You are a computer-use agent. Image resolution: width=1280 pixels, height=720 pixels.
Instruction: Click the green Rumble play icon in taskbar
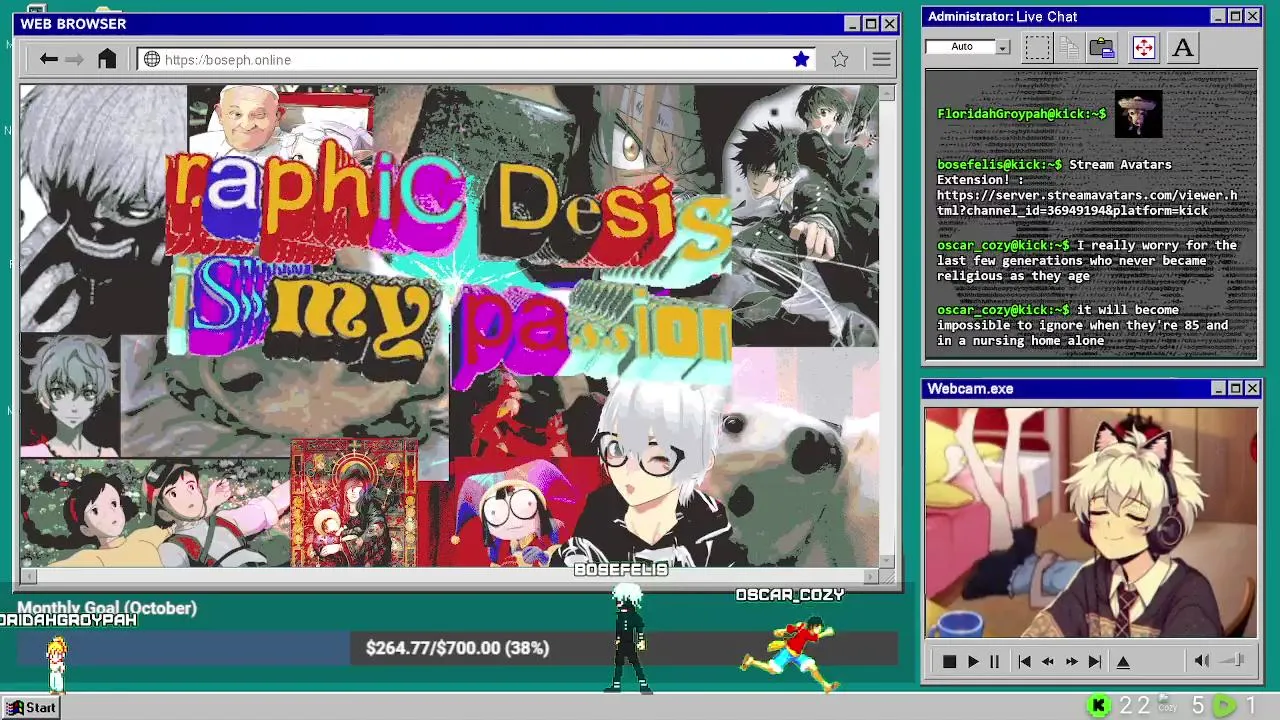[1224, 706]
